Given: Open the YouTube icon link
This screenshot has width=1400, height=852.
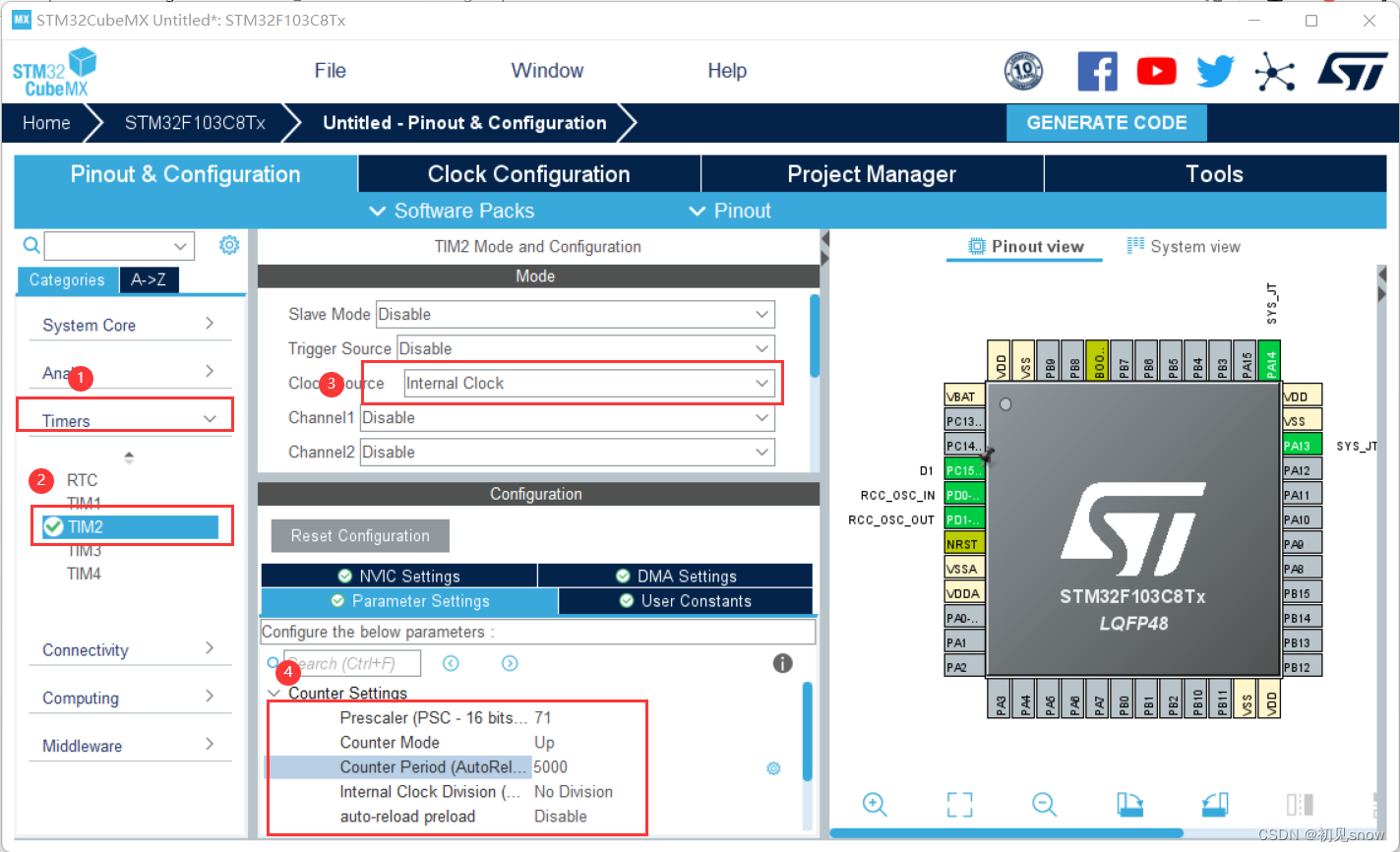Looking at the screenshot, I should [1156, 71].
